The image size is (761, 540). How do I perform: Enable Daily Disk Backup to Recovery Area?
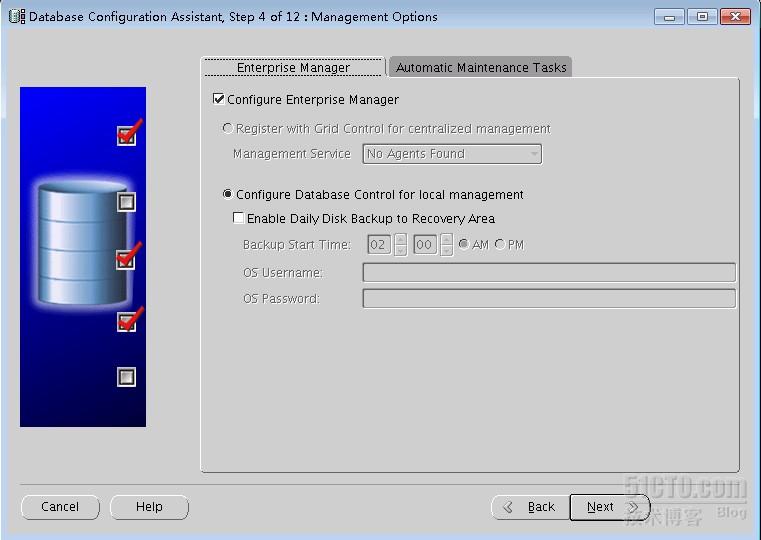(238, 218)
